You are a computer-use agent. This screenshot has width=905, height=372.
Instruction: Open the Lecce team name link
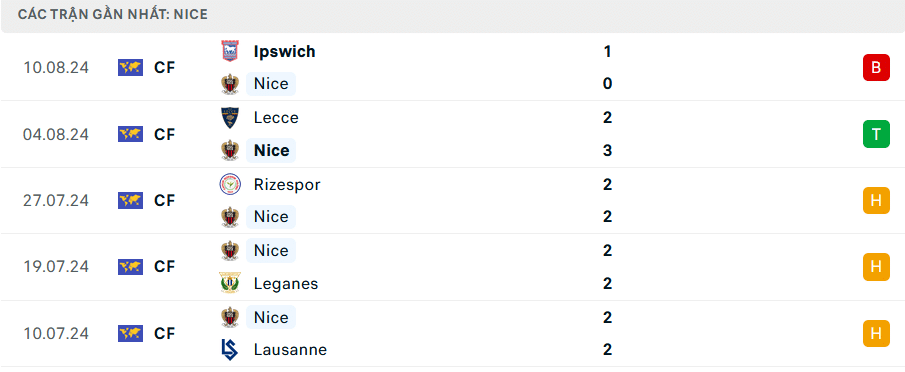[x=276, y=118]
